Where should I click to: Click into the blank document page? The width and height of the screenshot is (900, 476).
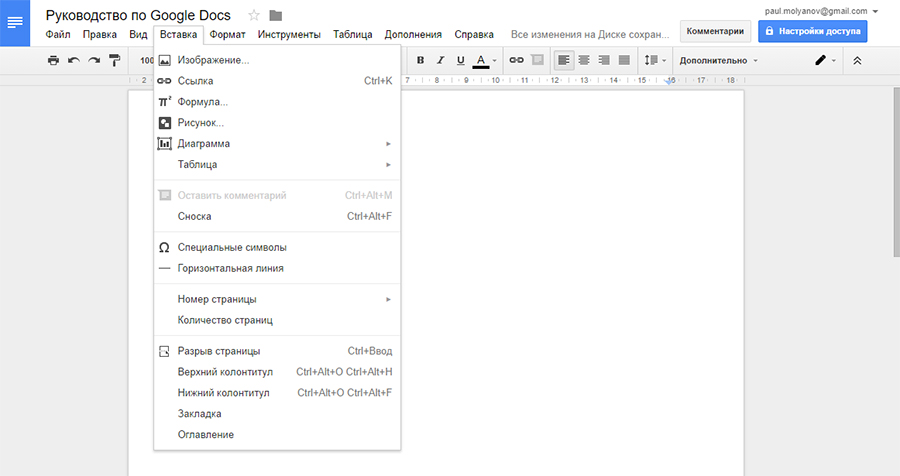coord(572,281)
